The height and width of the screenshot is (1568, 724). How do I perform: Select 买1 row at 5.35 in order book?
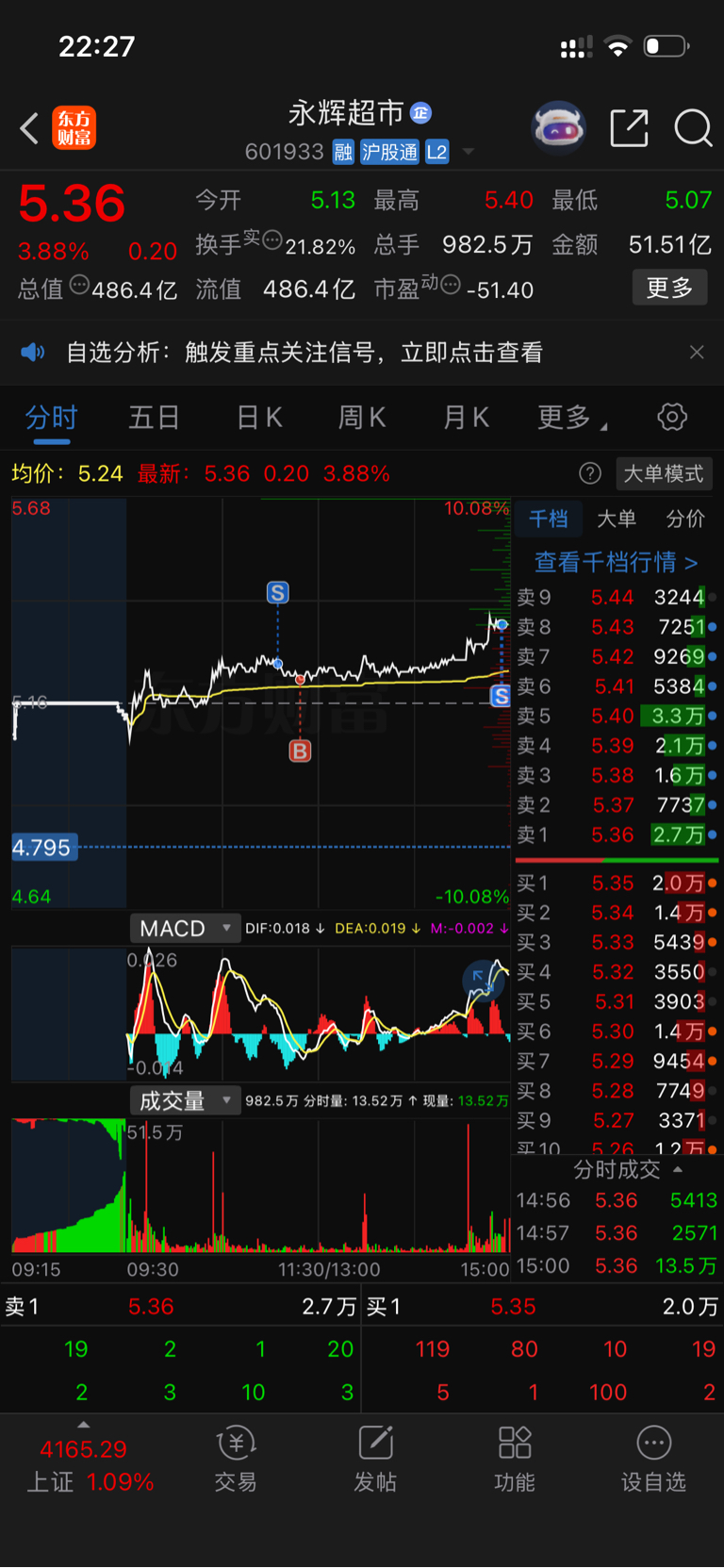coord(617,883)
